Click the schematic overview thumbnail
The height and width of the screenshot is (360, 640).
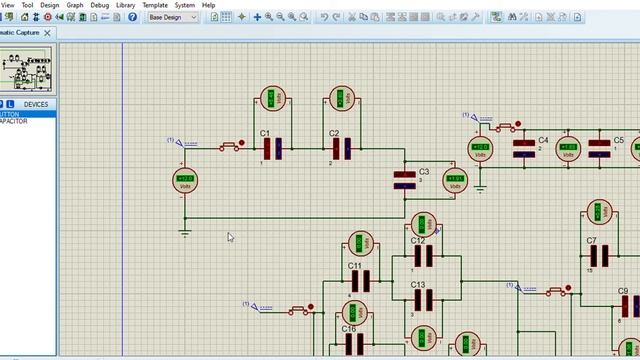[x=26, y=69]
